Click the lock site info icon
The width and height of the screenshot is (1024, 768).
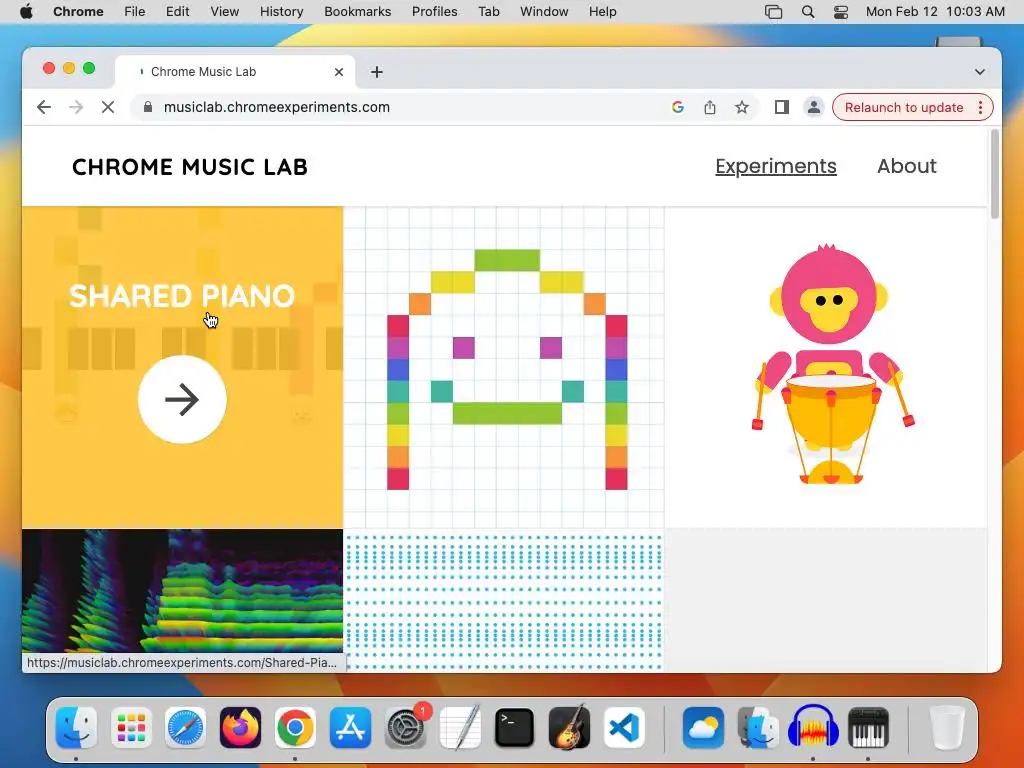[x=148, y=107]
